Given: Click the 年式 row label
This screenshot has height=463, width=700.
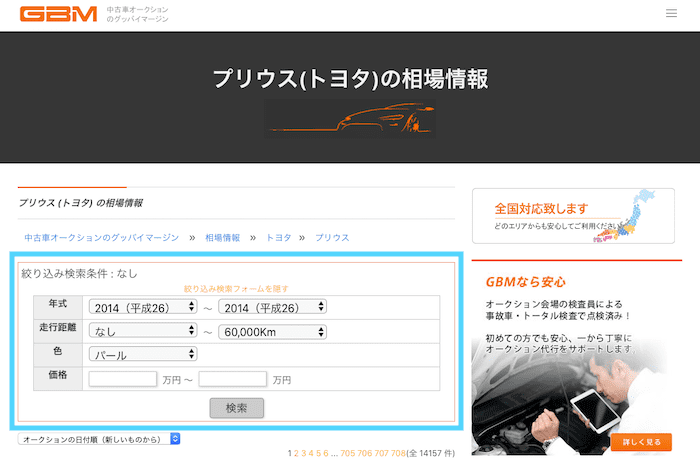Looking at the screenshot, I should (x=58, y=304).
